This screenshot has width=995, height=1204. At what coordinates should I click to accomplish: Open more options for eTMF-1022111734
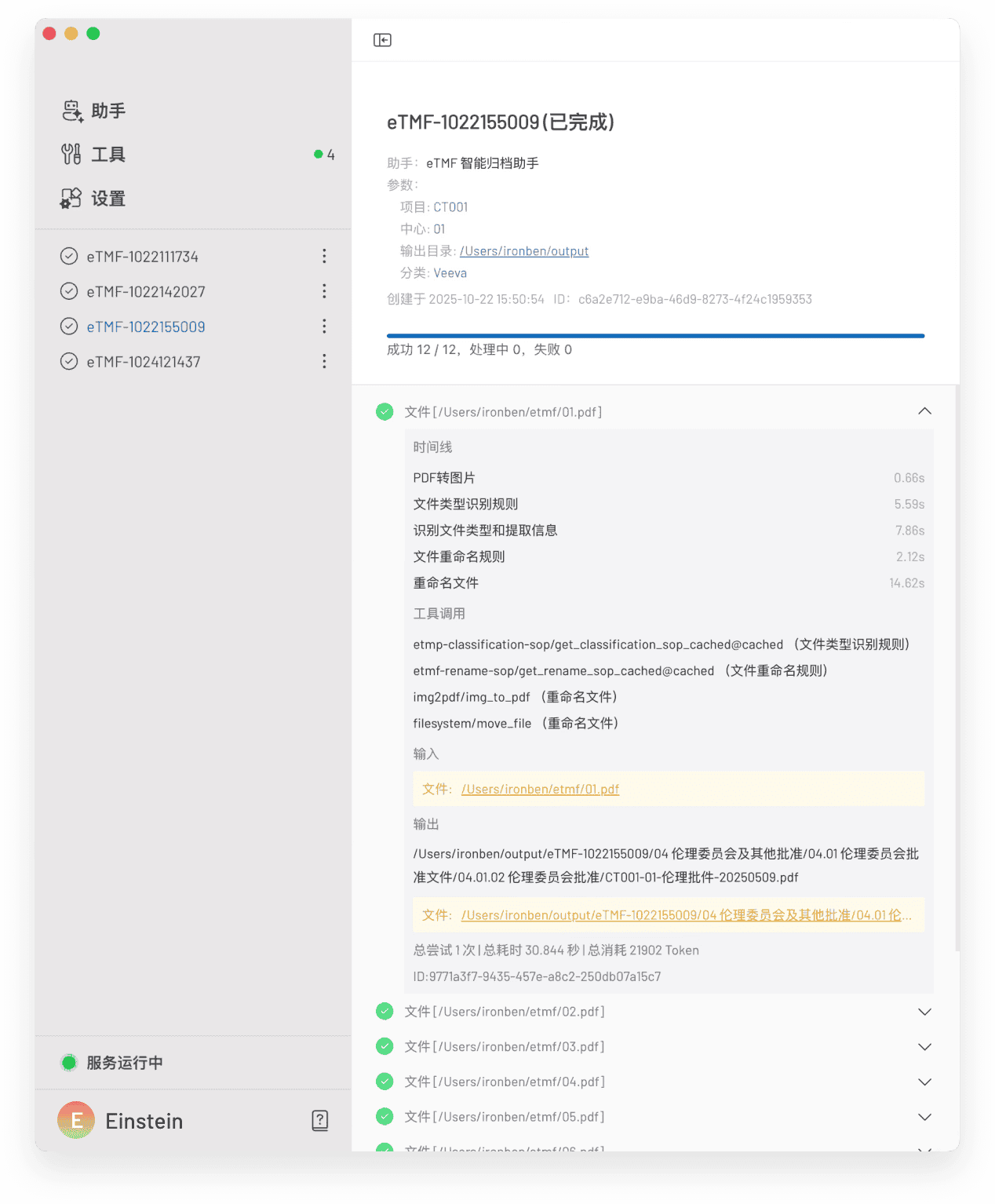[324, 257]
